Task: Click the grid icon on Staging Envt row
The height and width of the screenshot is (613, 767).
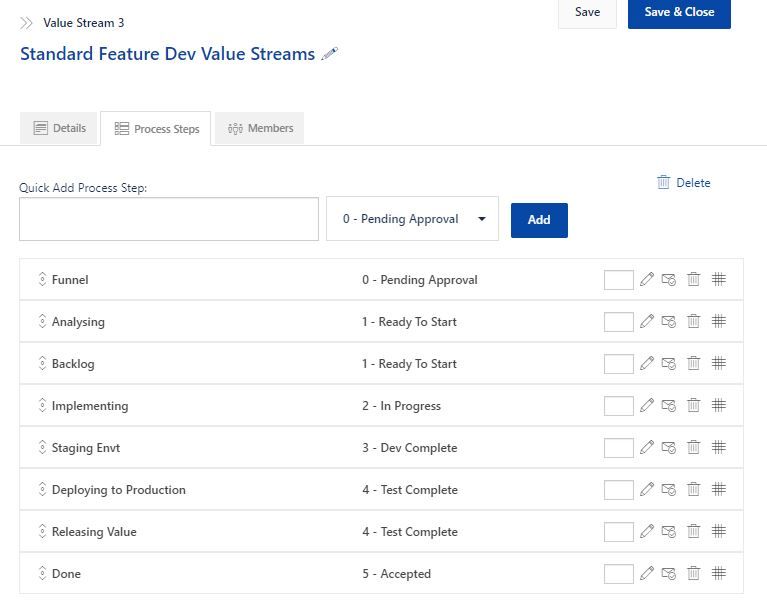Action: (719, 447)
